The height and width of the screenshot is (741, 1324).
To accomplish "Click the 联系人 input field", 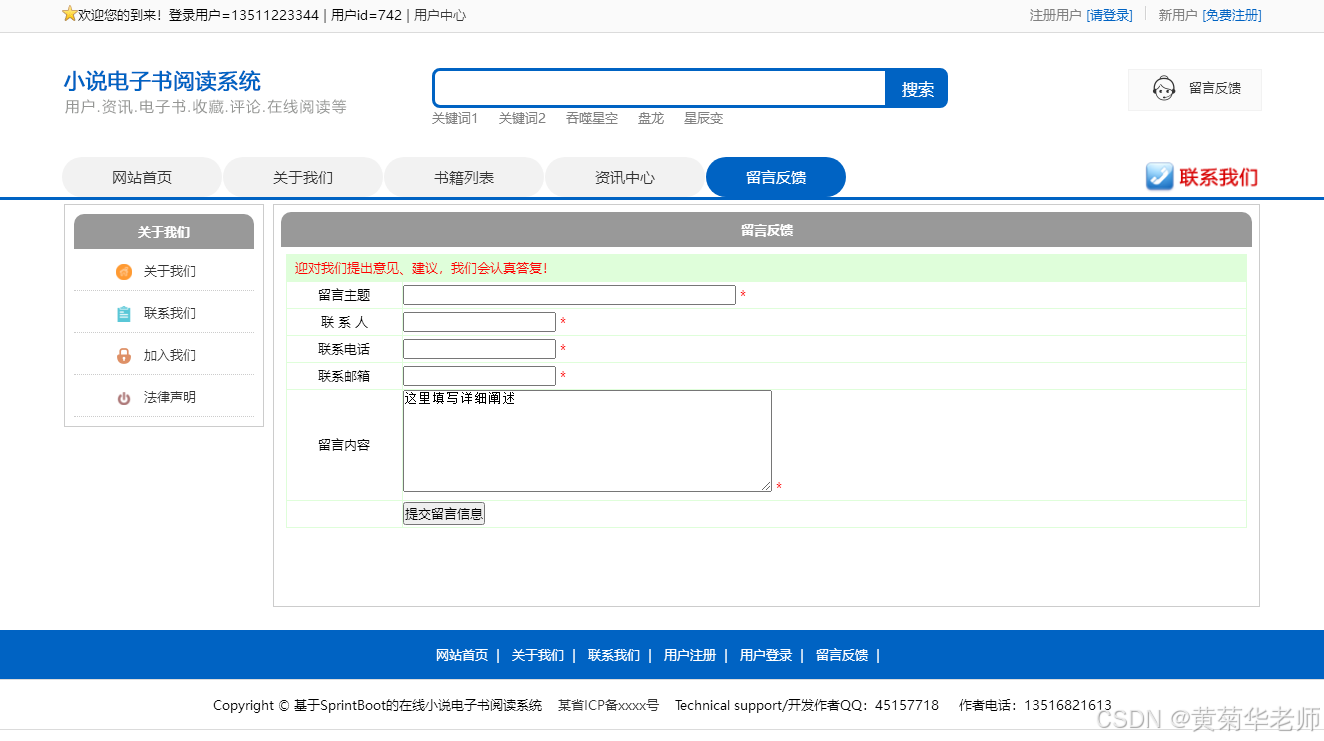I will 479,322.
